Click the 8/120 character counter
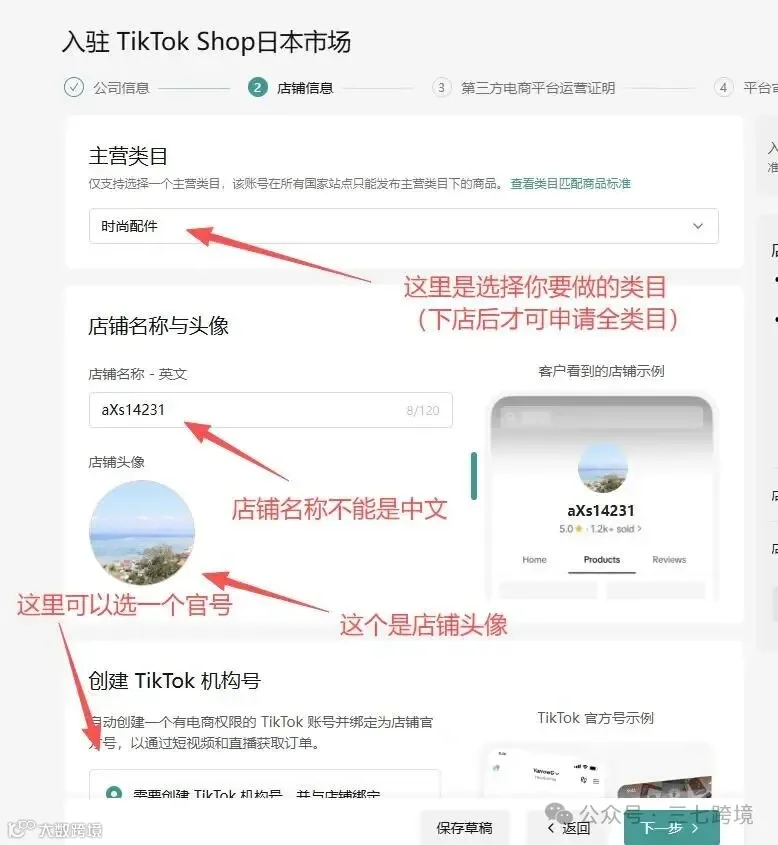The image size is (778, 845). 423,411
